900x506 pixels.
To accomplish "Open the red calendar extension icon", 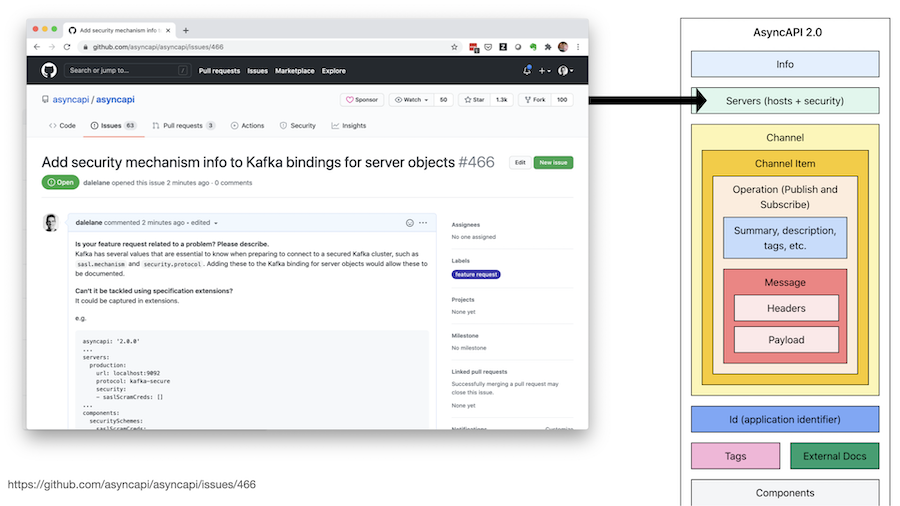I will (474, 48).
